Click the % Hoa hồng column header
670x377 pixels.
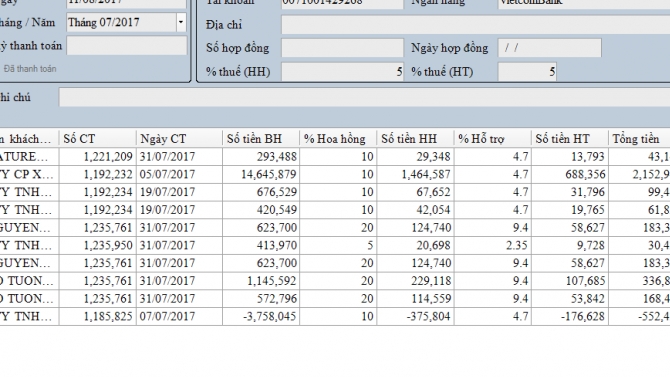pyautogui.click(x=338, y=139)
